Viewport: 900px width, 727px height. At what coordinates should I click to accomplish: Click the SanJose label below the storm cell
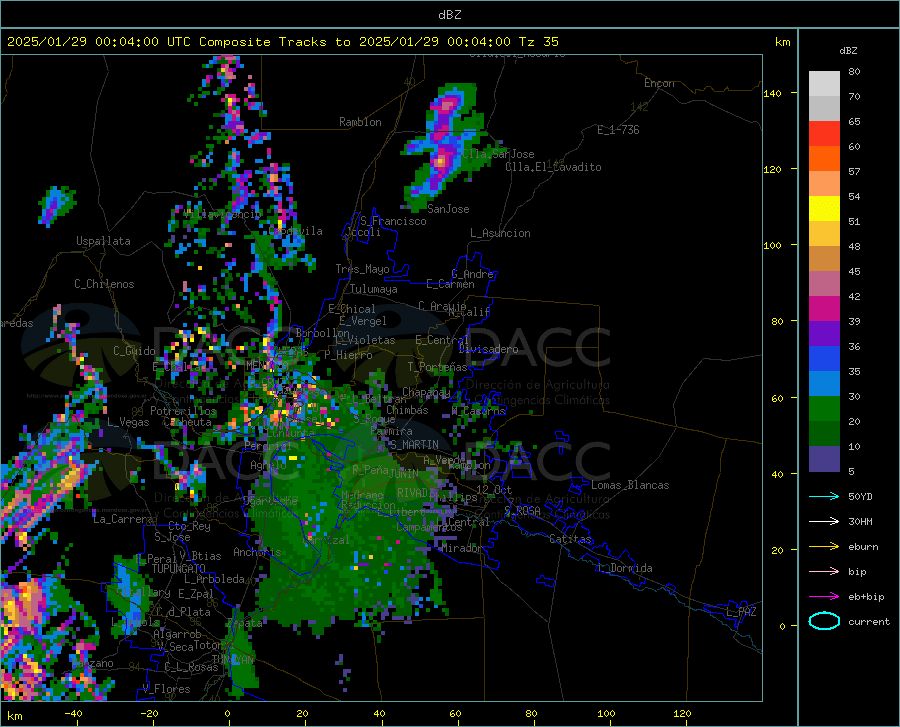point(448,209)
